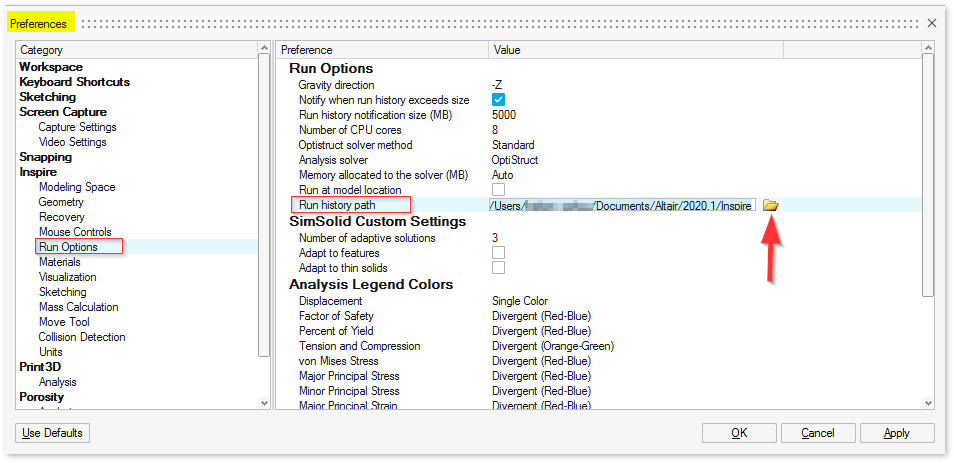Enable the Adapt to thin solids checkbox
Image resolution: width=954 pixels, height=463 pixels.
coord(498,268)
